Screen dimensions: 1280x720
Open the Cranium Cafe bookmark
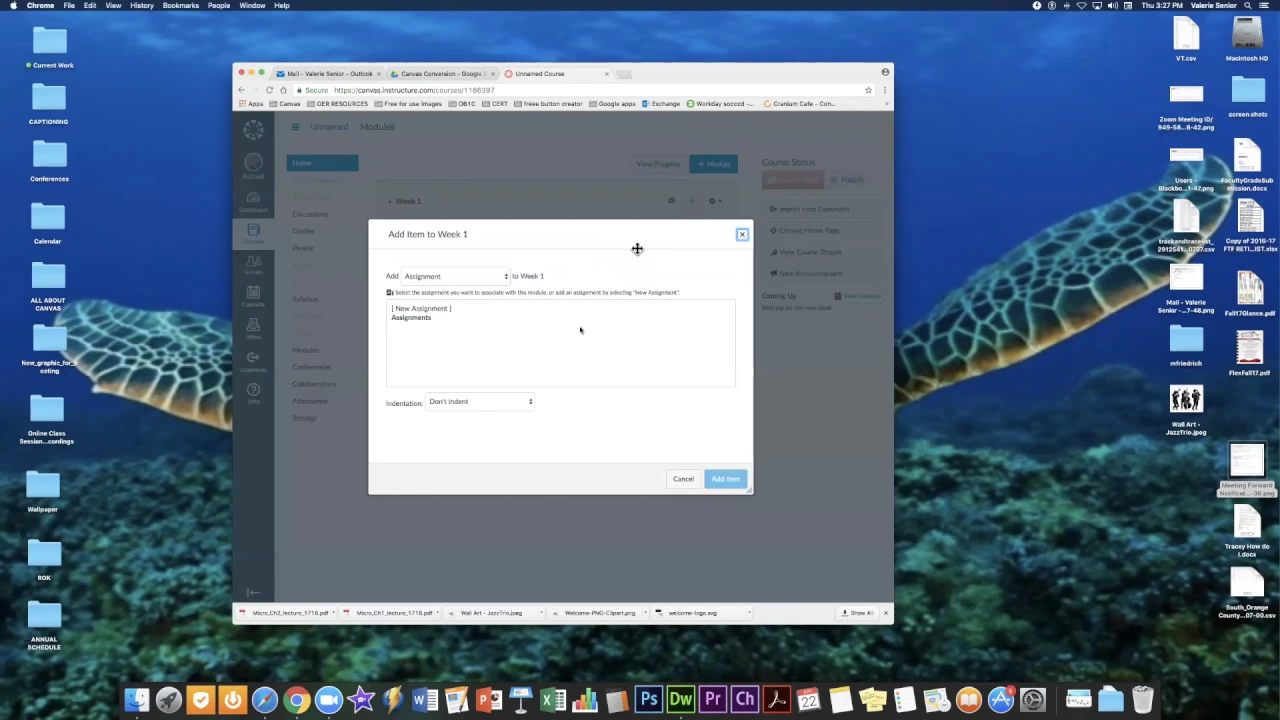[799, 104]
